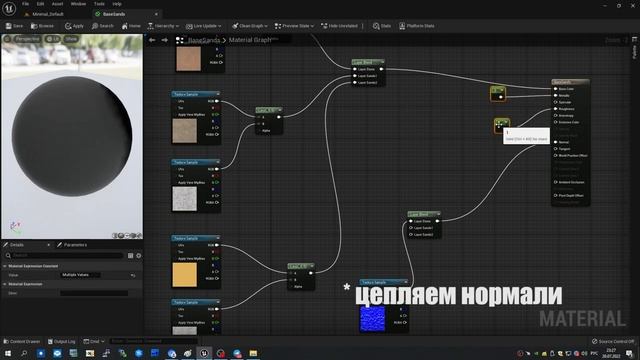Select the white noise texture thumbnail

click(184, 199)
